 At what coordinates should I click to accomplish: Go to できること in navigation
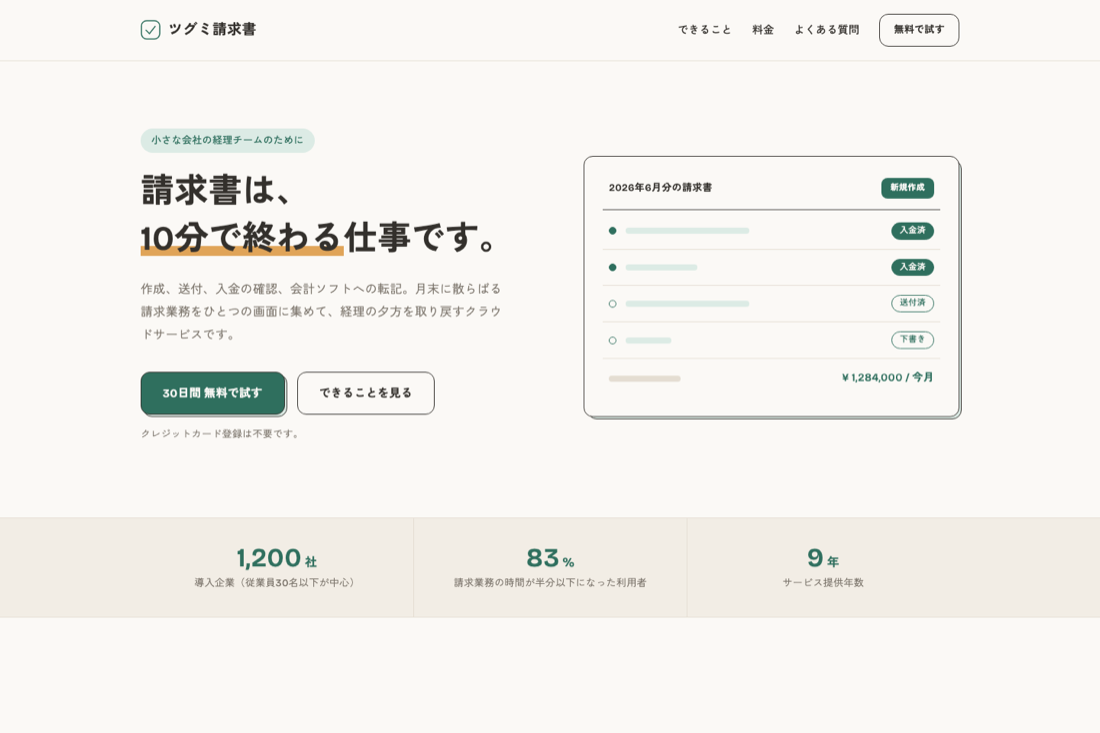704,29
